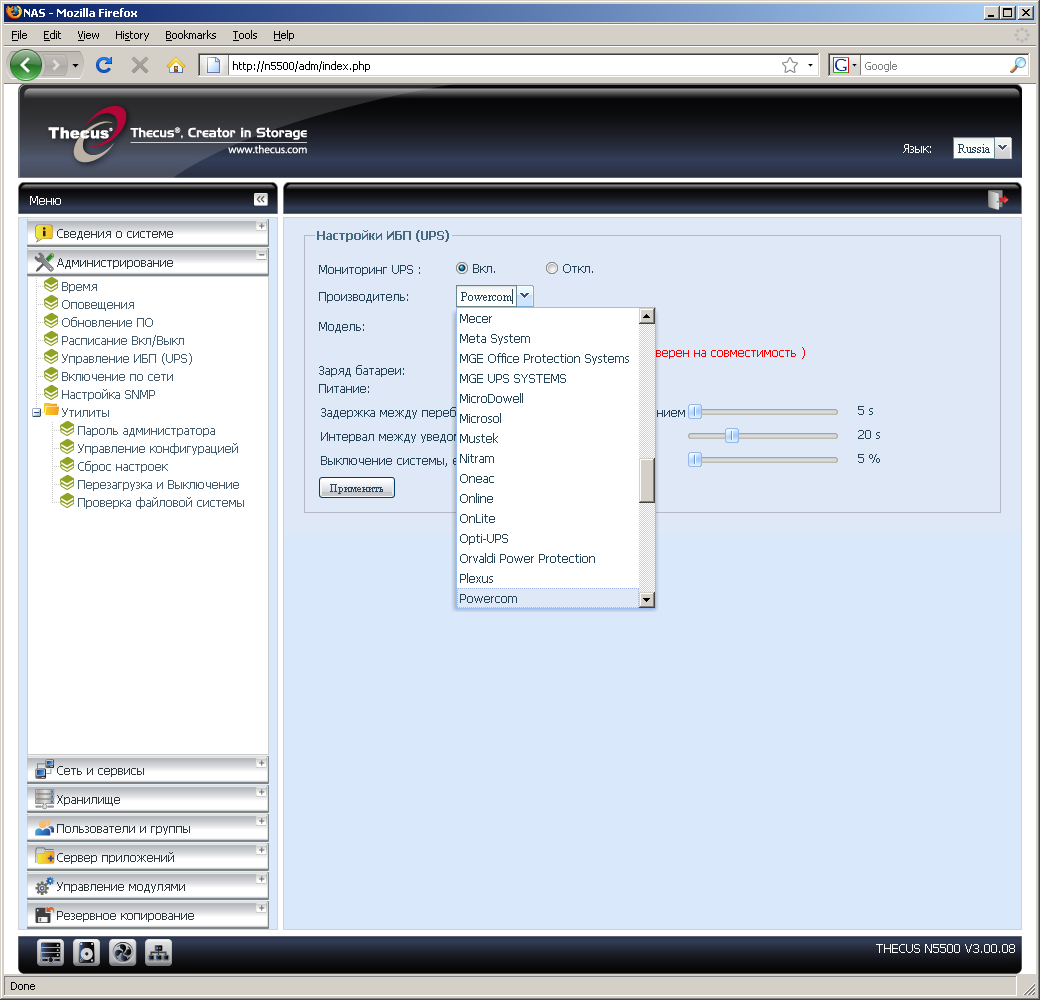The image size is (1040, 1000).
Task: Open the disk status icon in footer
Action: point(86,953)
